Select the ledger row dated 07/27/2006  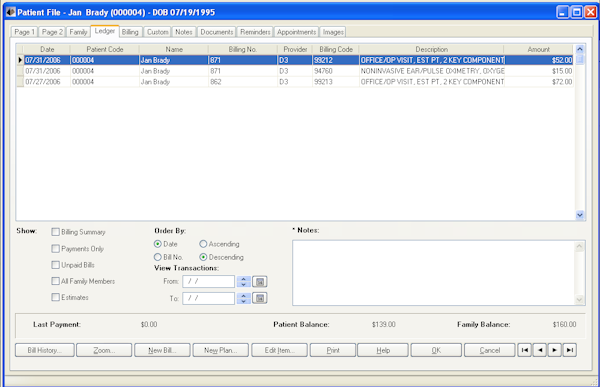295,82
